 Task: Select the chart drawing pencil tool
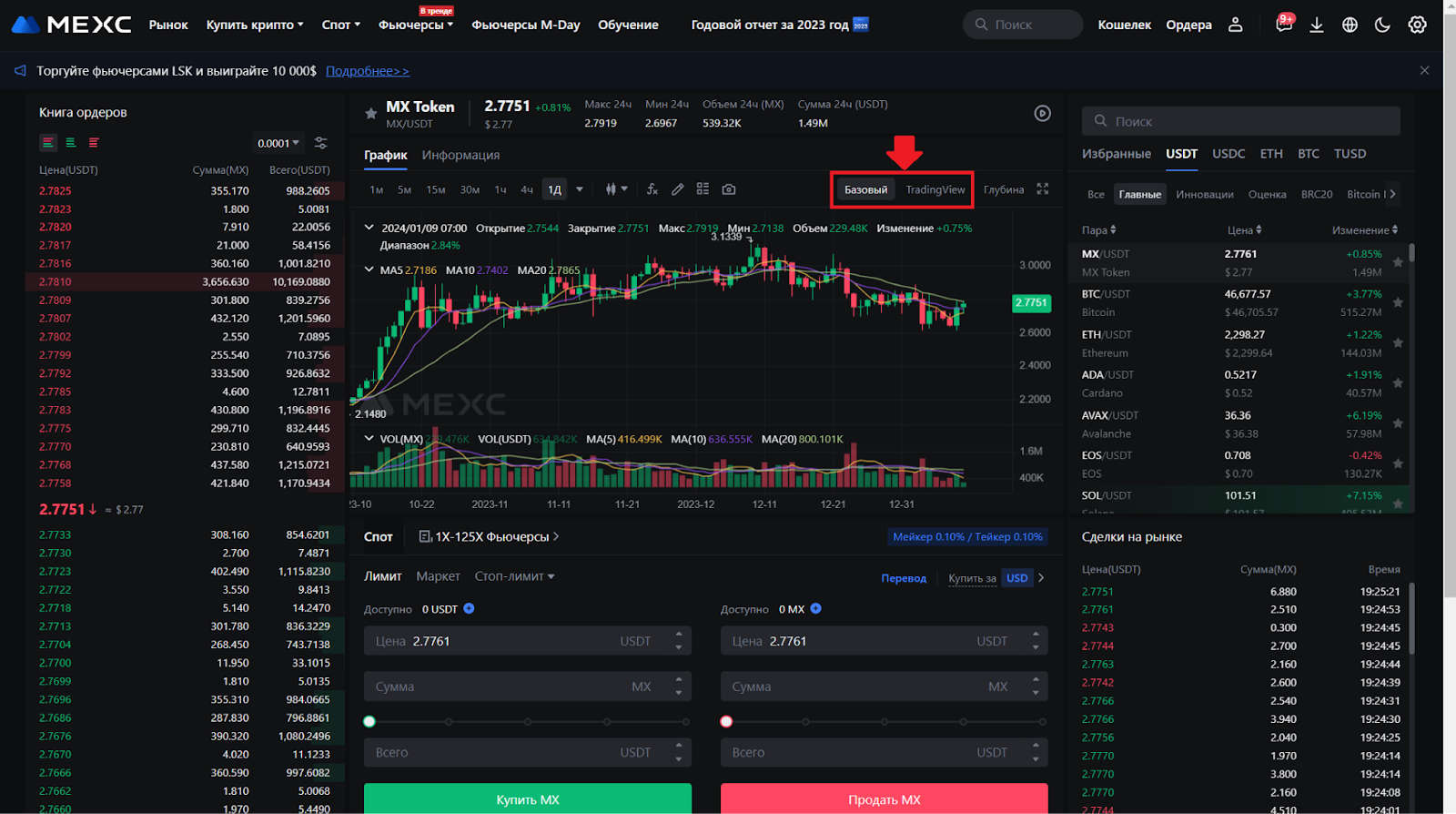677,189
